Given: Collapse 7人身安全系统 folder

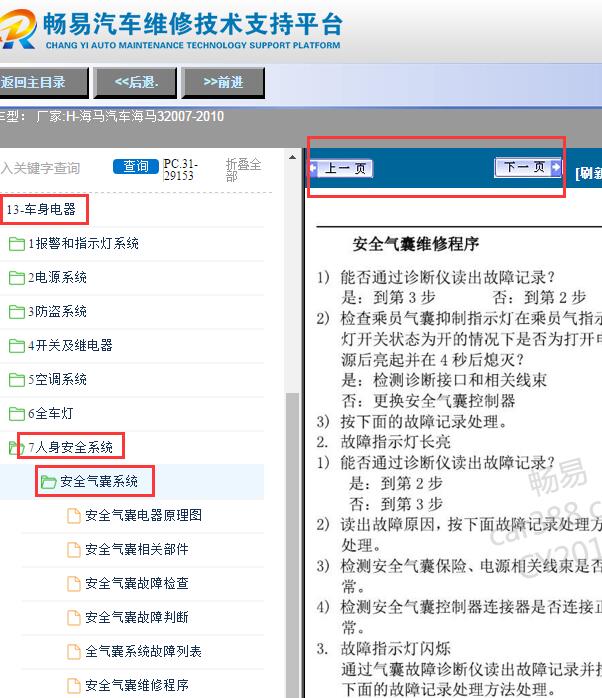Looking at the screenshot, I should 70,447.
